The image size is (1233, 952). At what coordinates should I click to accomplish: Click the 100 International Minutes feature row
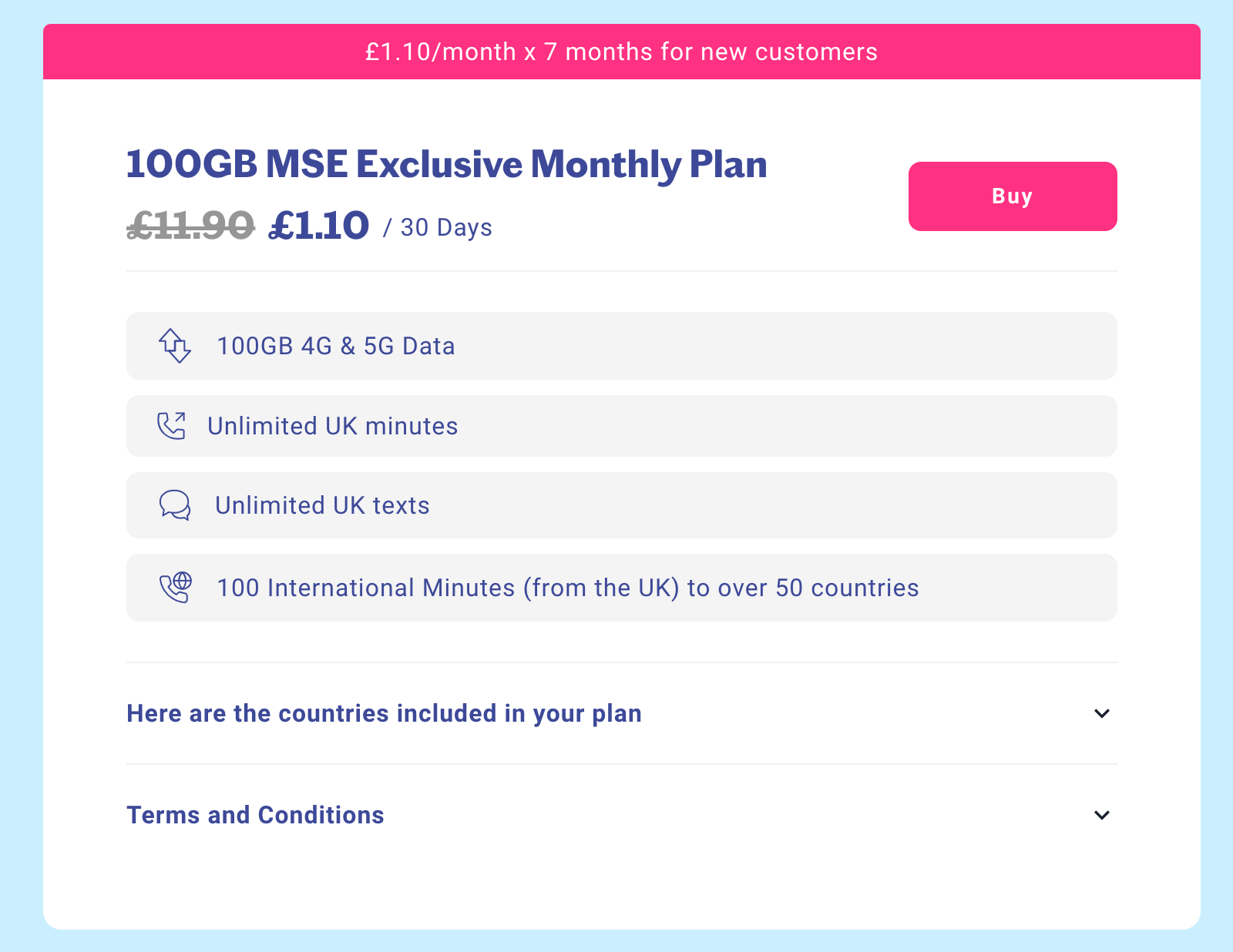[x=621, y=588]
